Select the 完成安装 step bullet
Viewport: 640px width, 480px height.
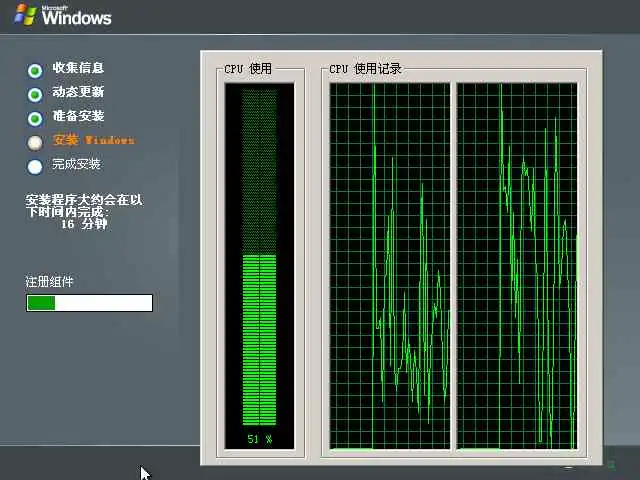point(35,167)
